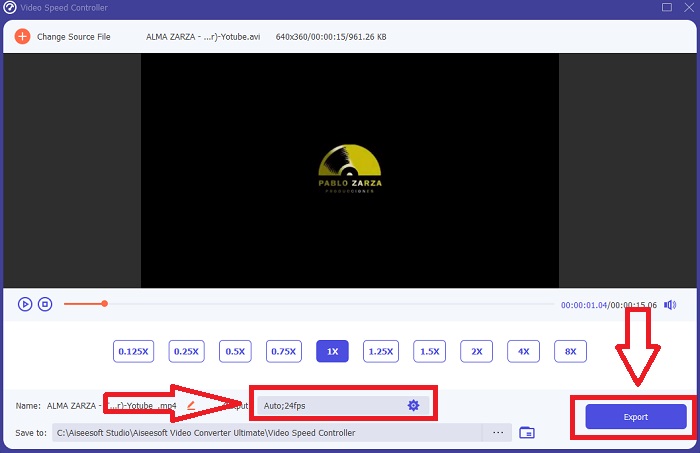
Task: Click the Export button
Action: coord(635,417)
